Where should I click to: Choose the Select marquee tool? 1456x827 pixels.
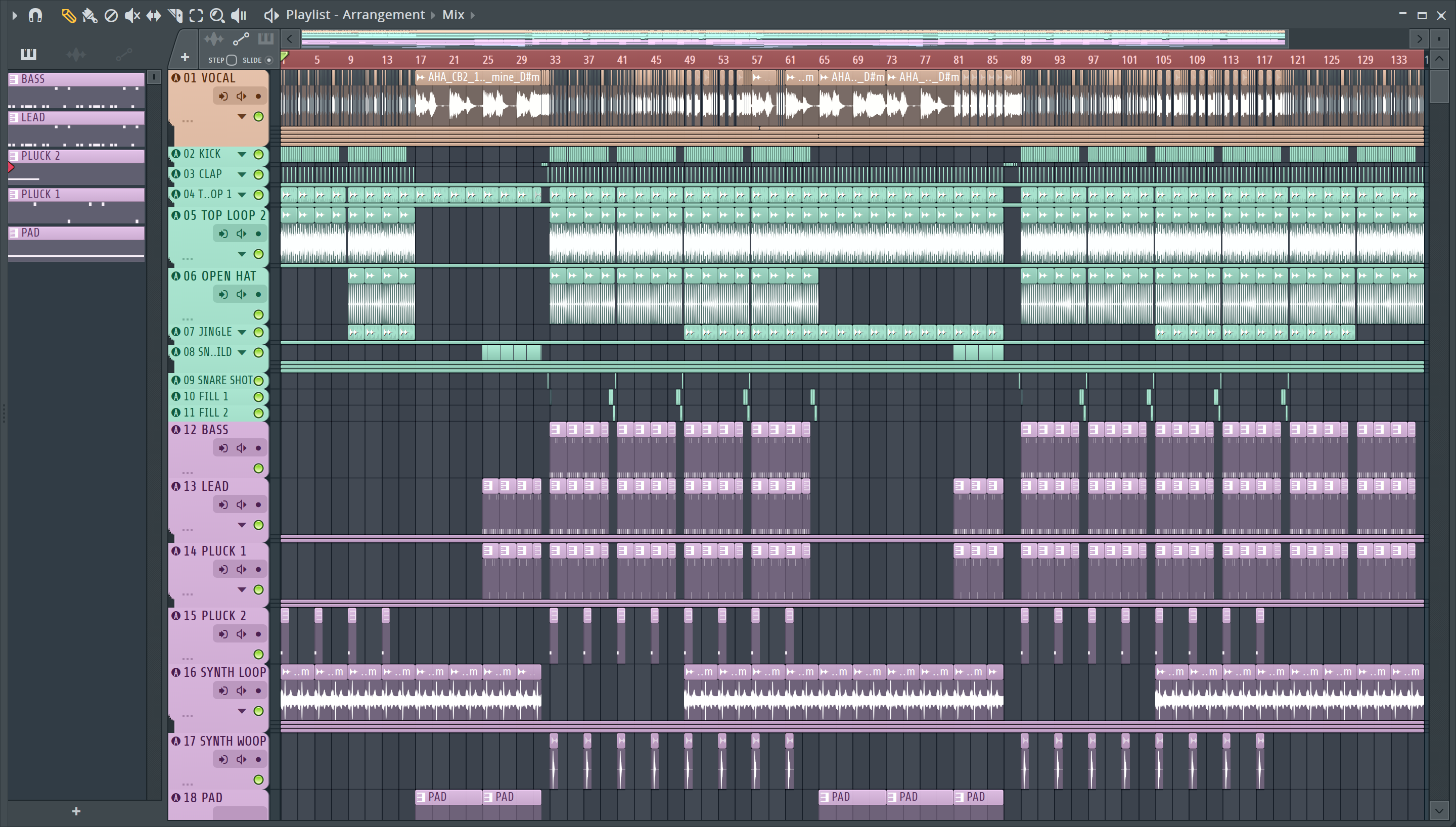coord(196,15)
